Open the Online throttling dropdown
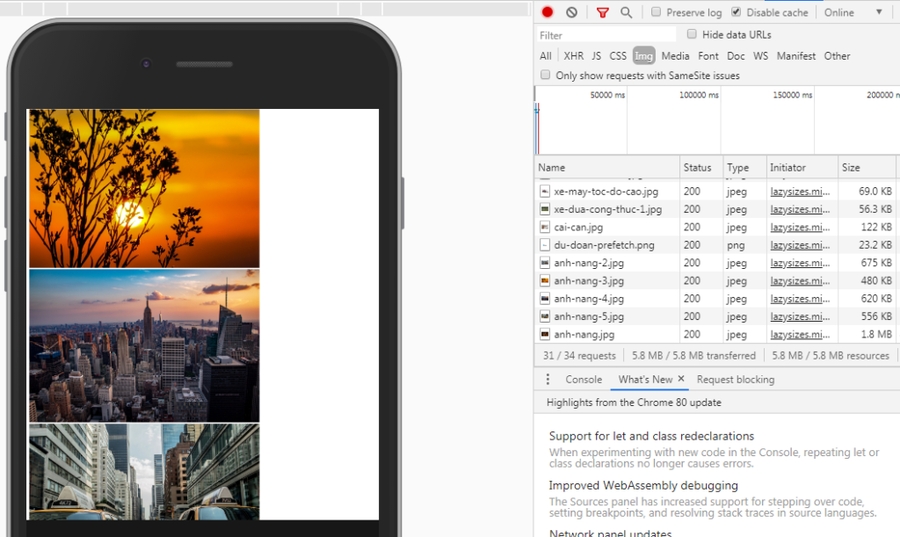This screenshot has height=537, width=900. (x=854, y=12)
